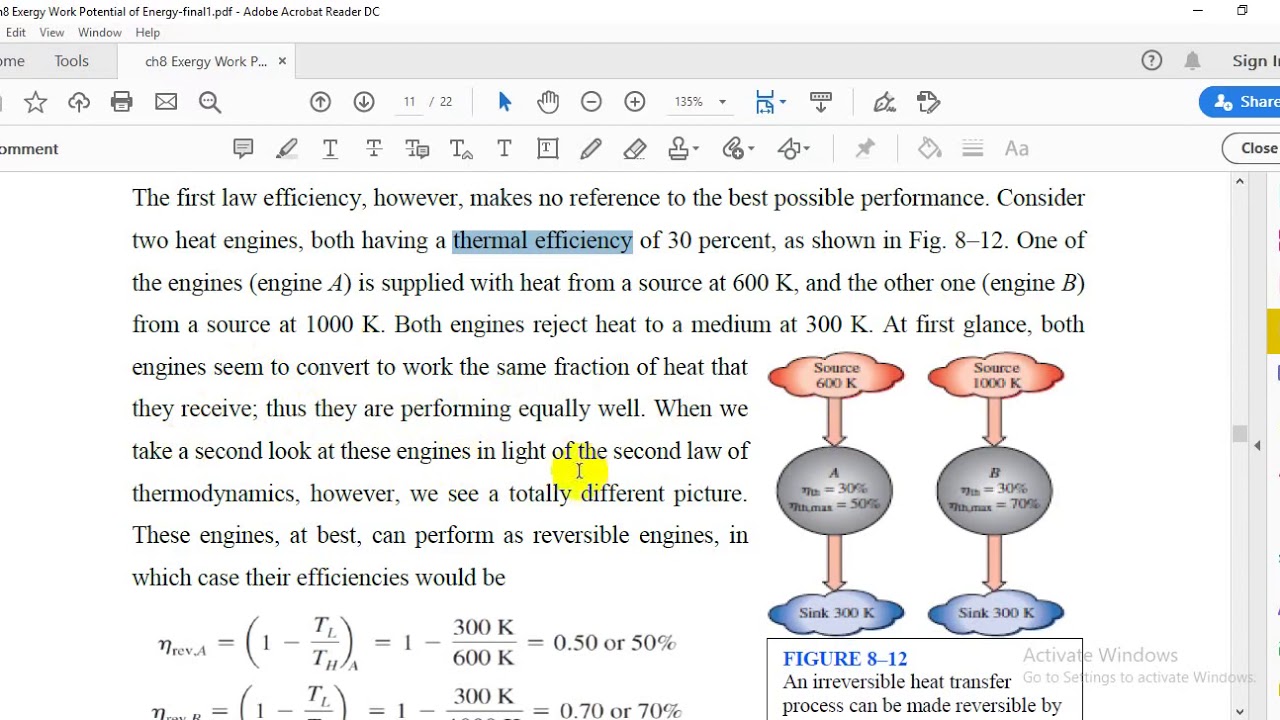Click the drawing shapes tool icon
Image resolution: width=1280 pixels, height=720 pixels.
pos(789,149)
